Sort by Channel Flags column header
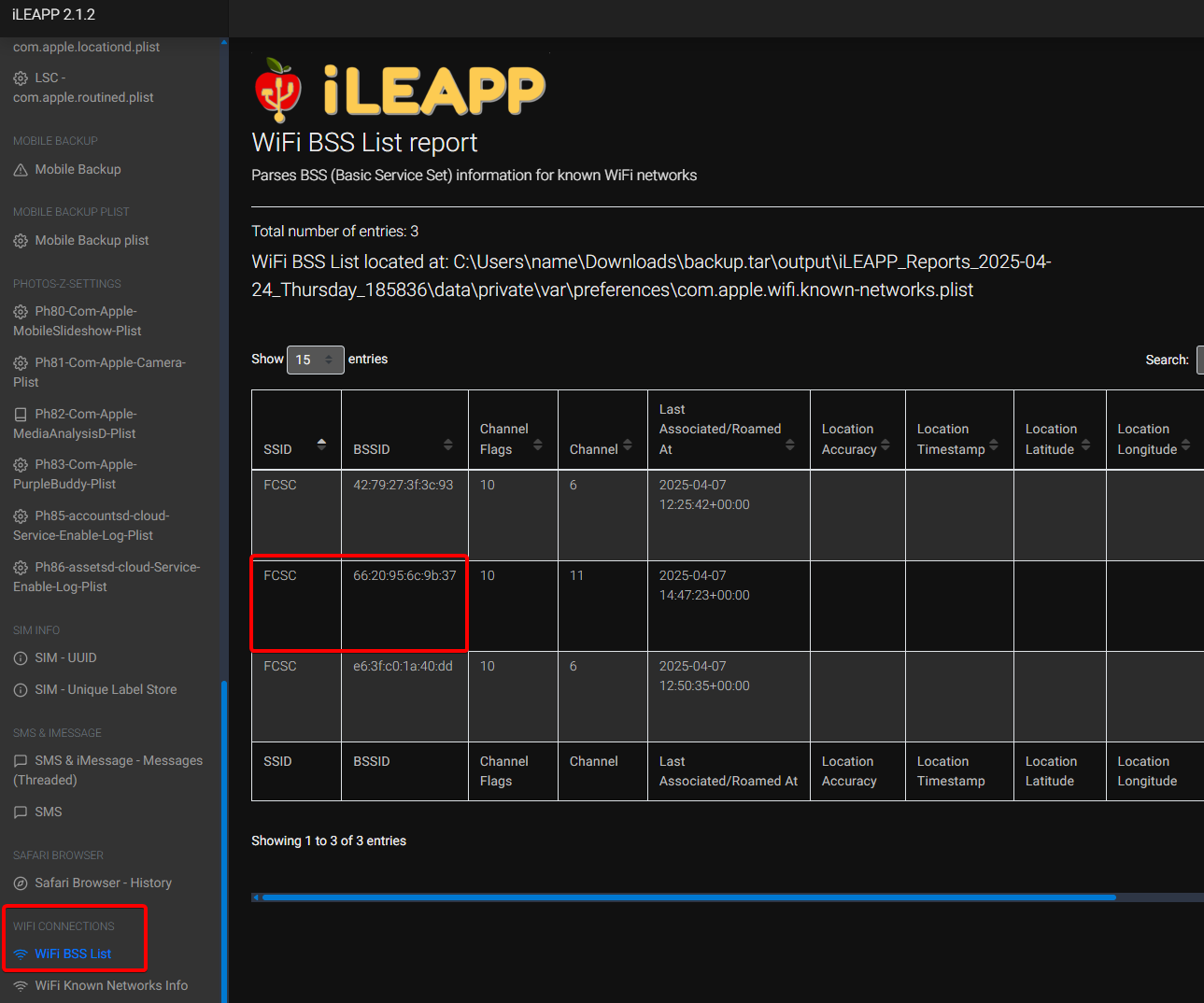 coord(513,430)
